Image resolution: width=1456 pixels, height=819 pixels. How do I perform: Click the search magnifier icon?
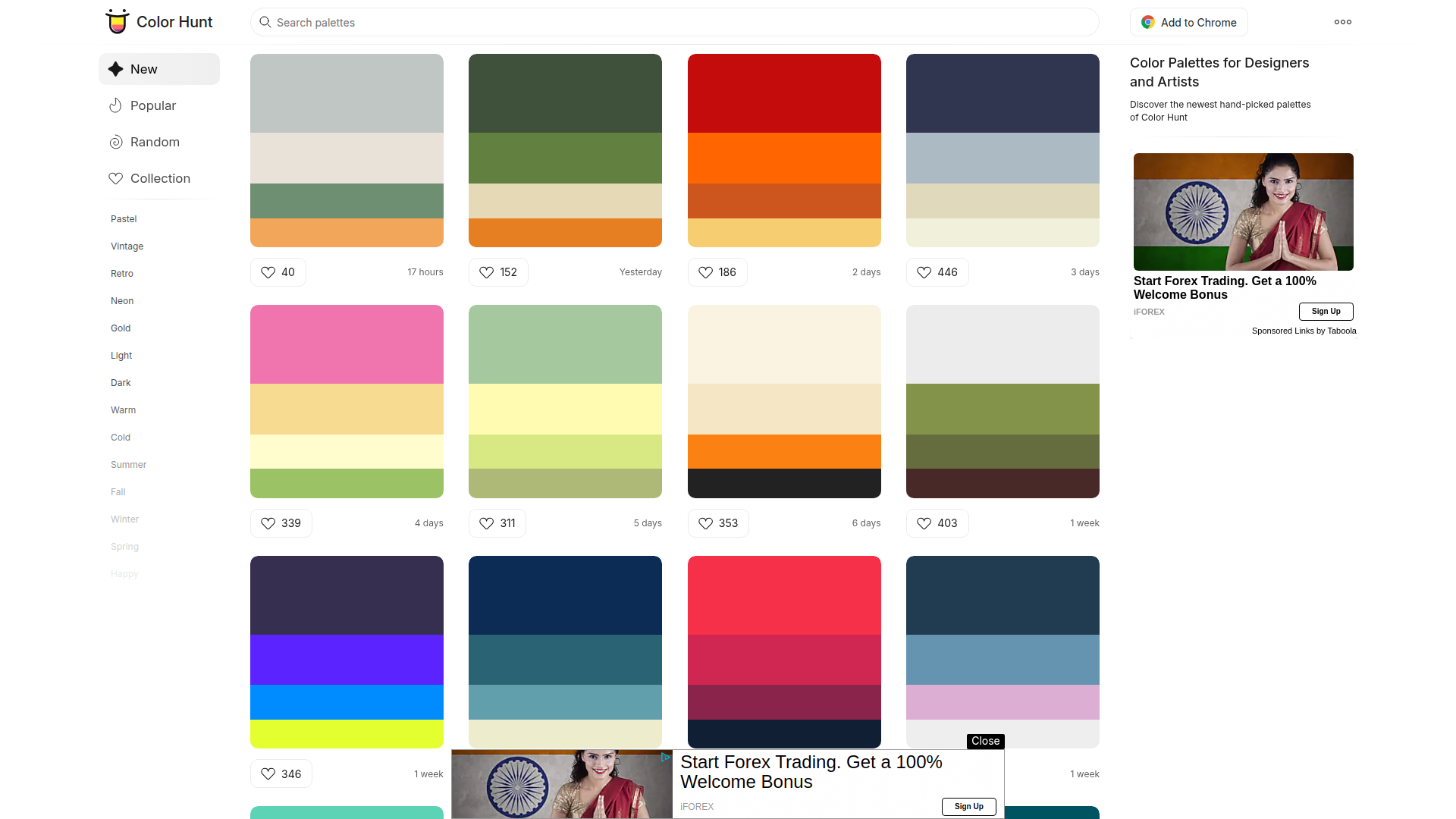(265, 22)
